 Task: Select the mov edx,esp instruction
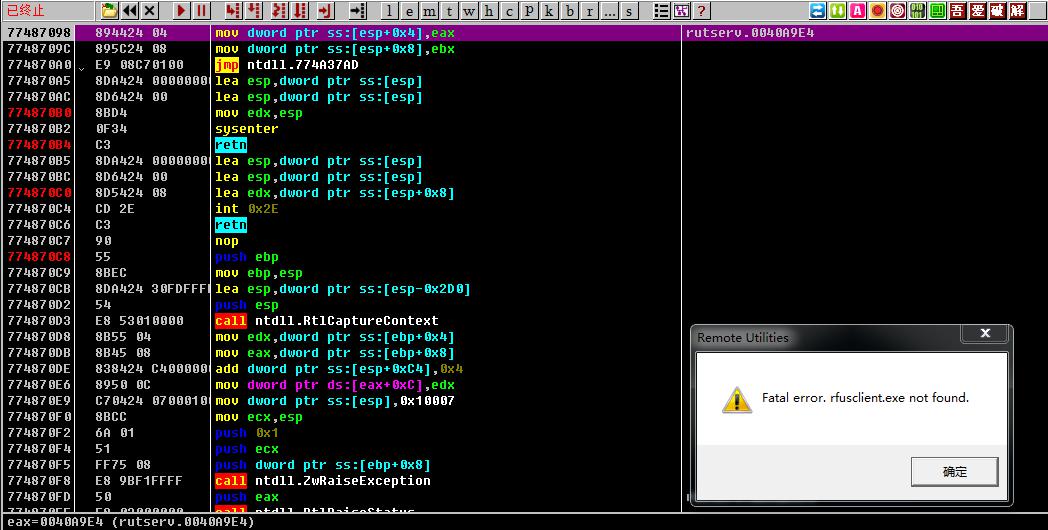[259, 113]
